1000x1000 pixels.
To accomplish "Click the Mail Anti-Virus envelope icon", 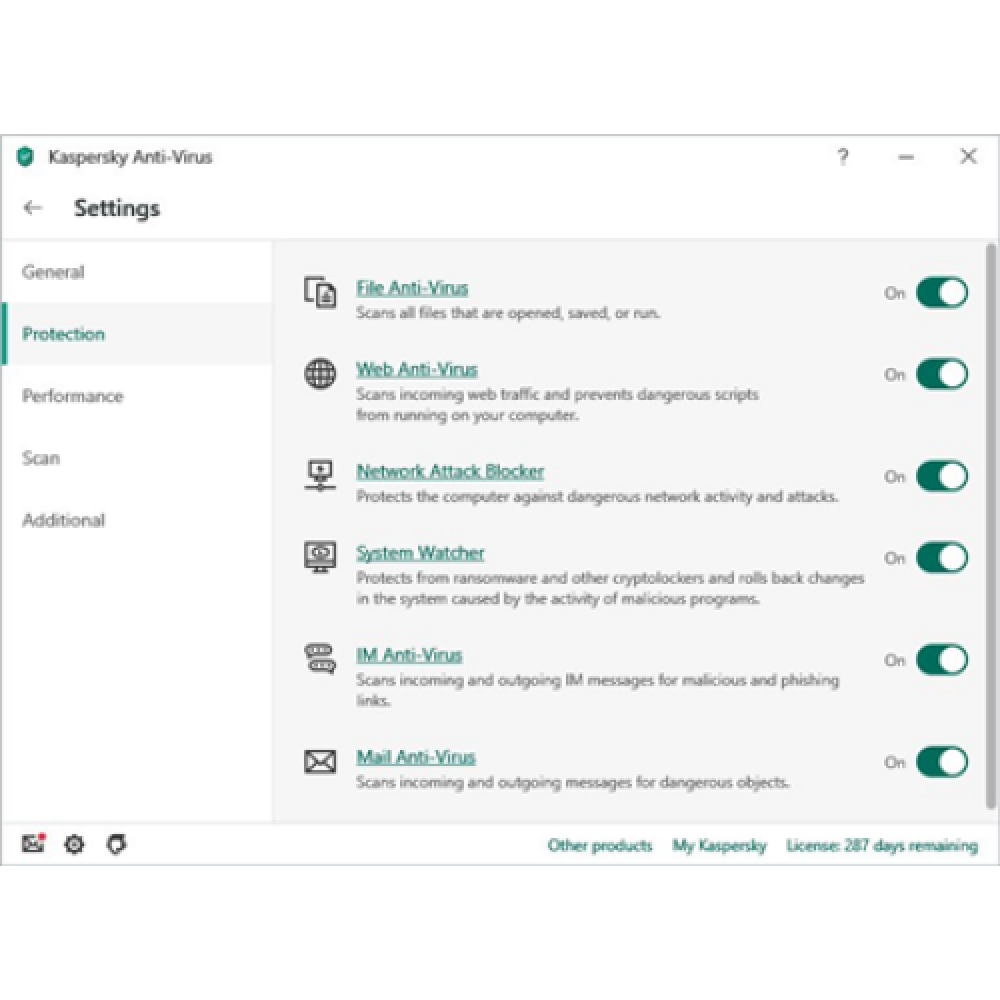I will 318,762.
